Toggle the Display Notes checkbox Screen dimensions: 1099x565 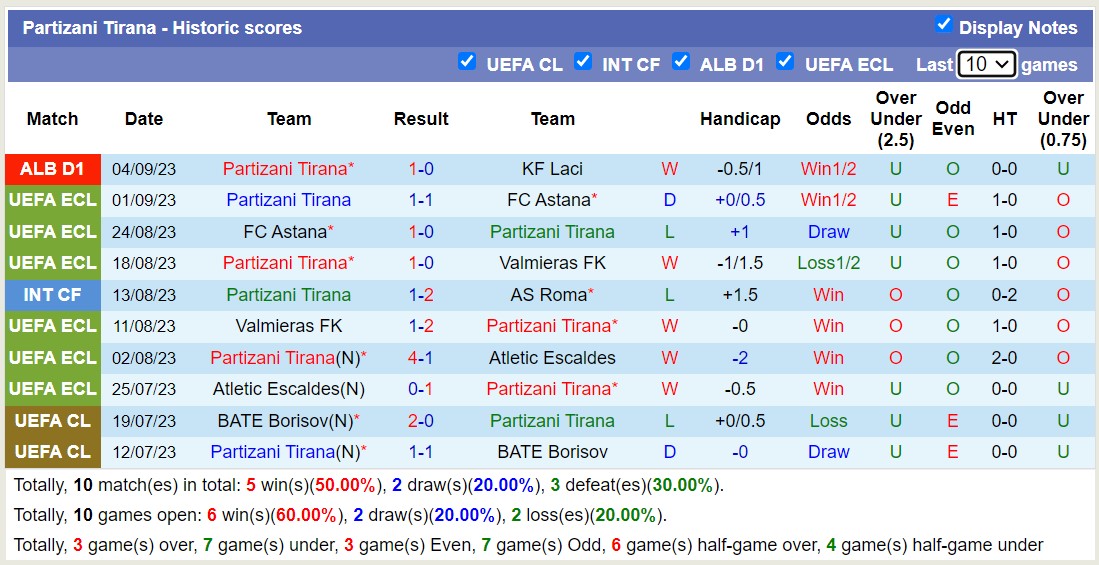[x=943, y=25]
